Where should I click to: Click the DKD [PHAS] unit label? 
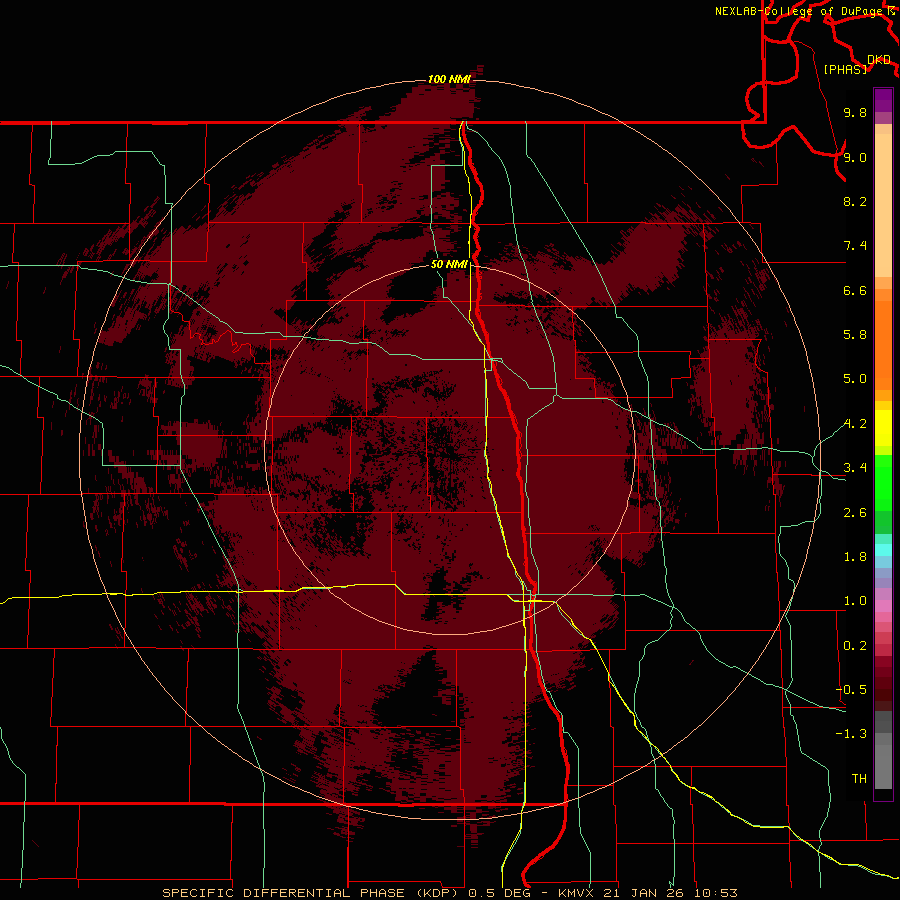pos(858,64)
